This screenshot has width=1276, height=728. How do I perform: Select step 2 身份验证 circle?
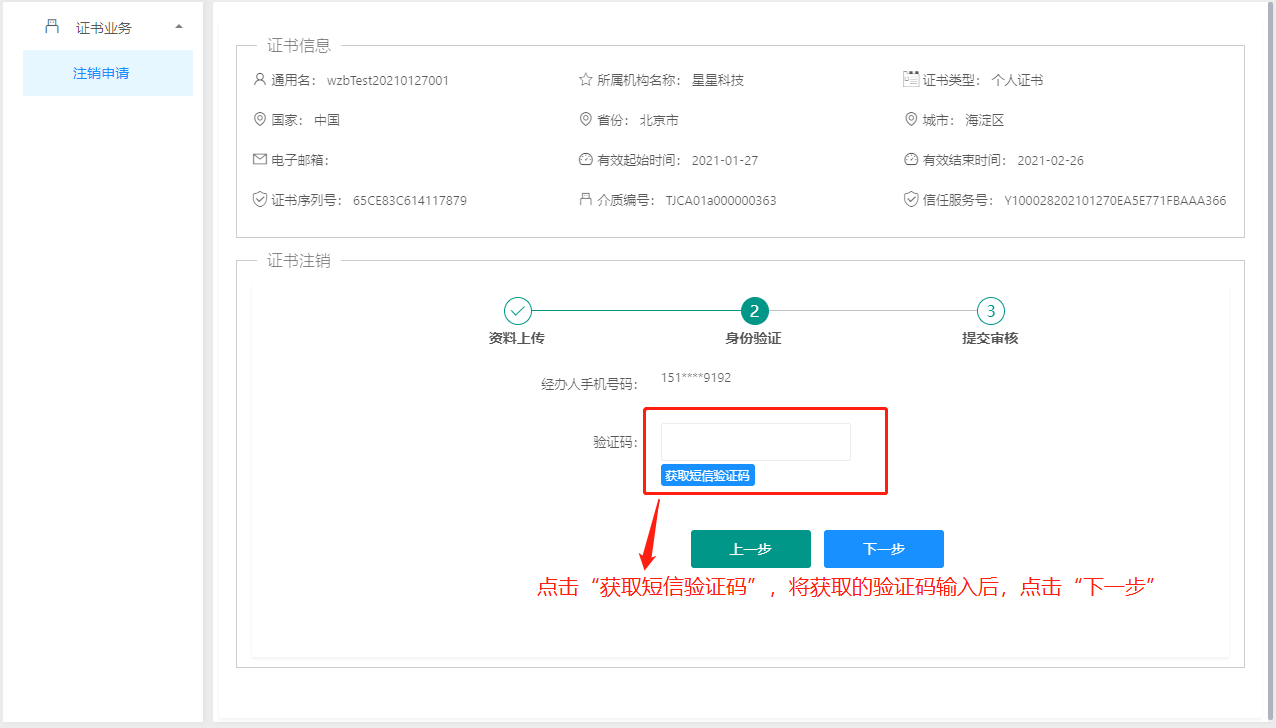tap(754, 311)
